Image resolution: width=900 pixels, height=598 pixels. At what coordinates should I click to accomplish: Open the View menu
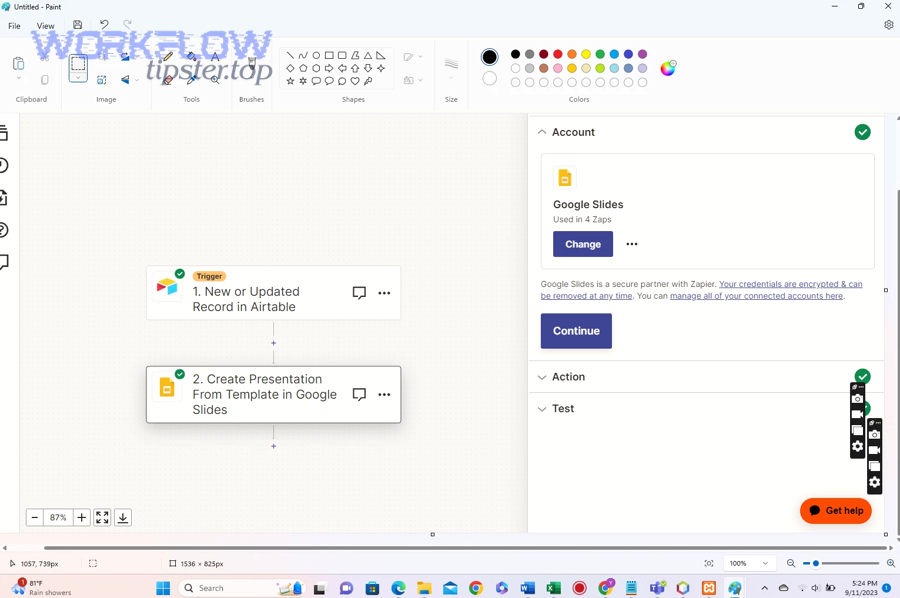[x=45, y=26]
